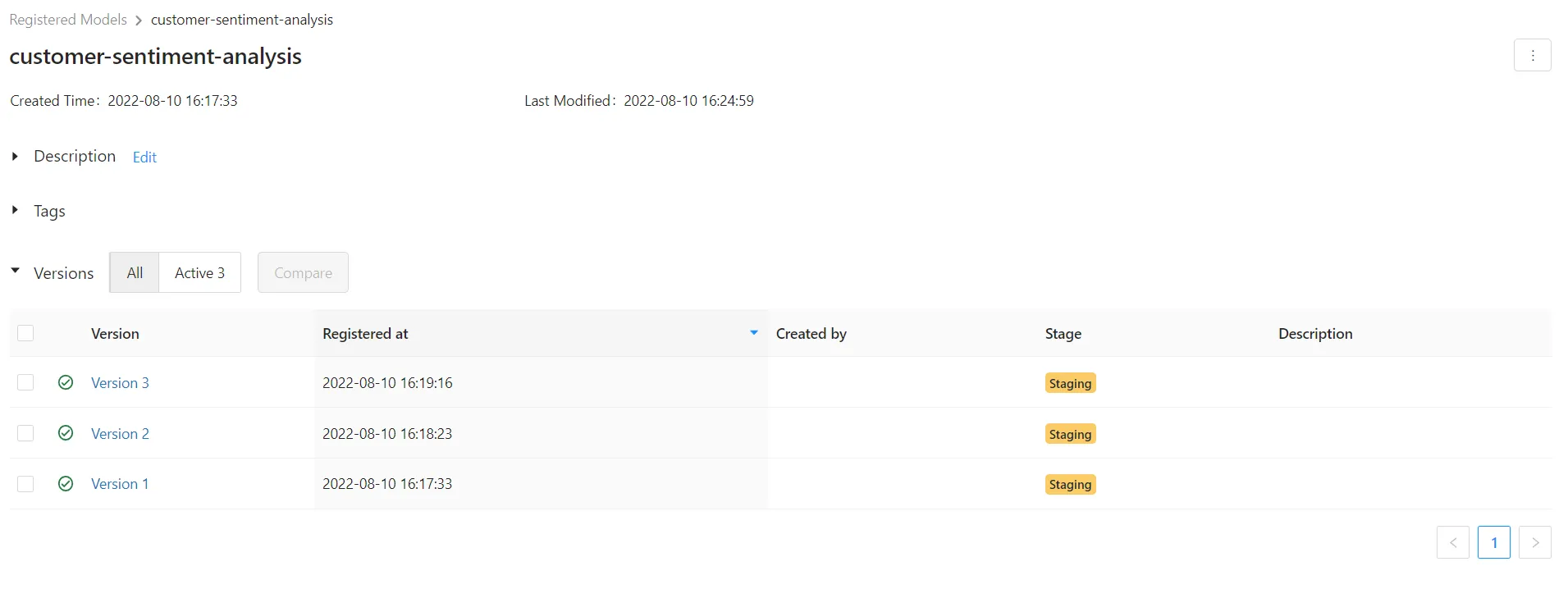Screen dimensions: 1568x589
Task: Edit the model description
Action: 144,157
